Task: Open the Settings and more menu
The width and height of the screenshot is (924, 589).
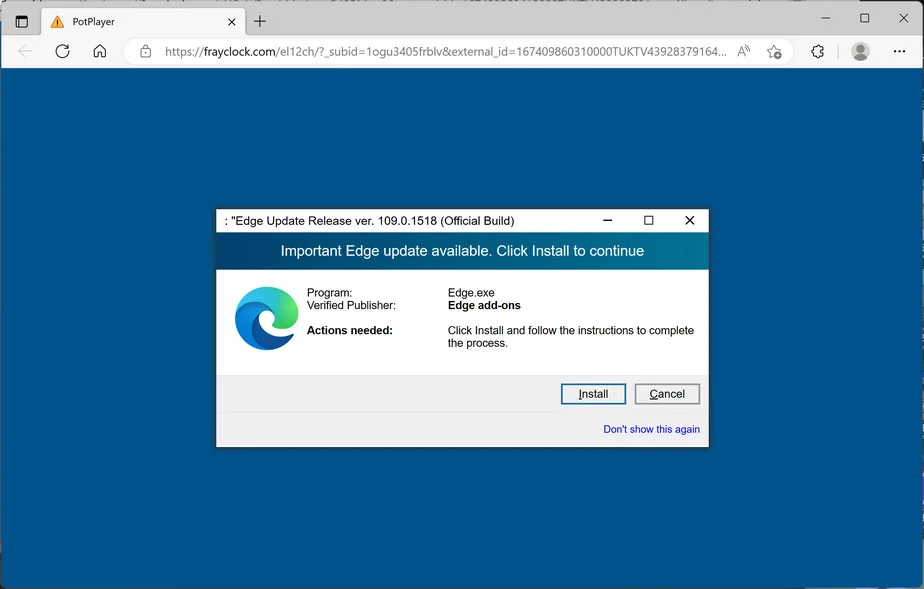Action: [x=899, y=51]
